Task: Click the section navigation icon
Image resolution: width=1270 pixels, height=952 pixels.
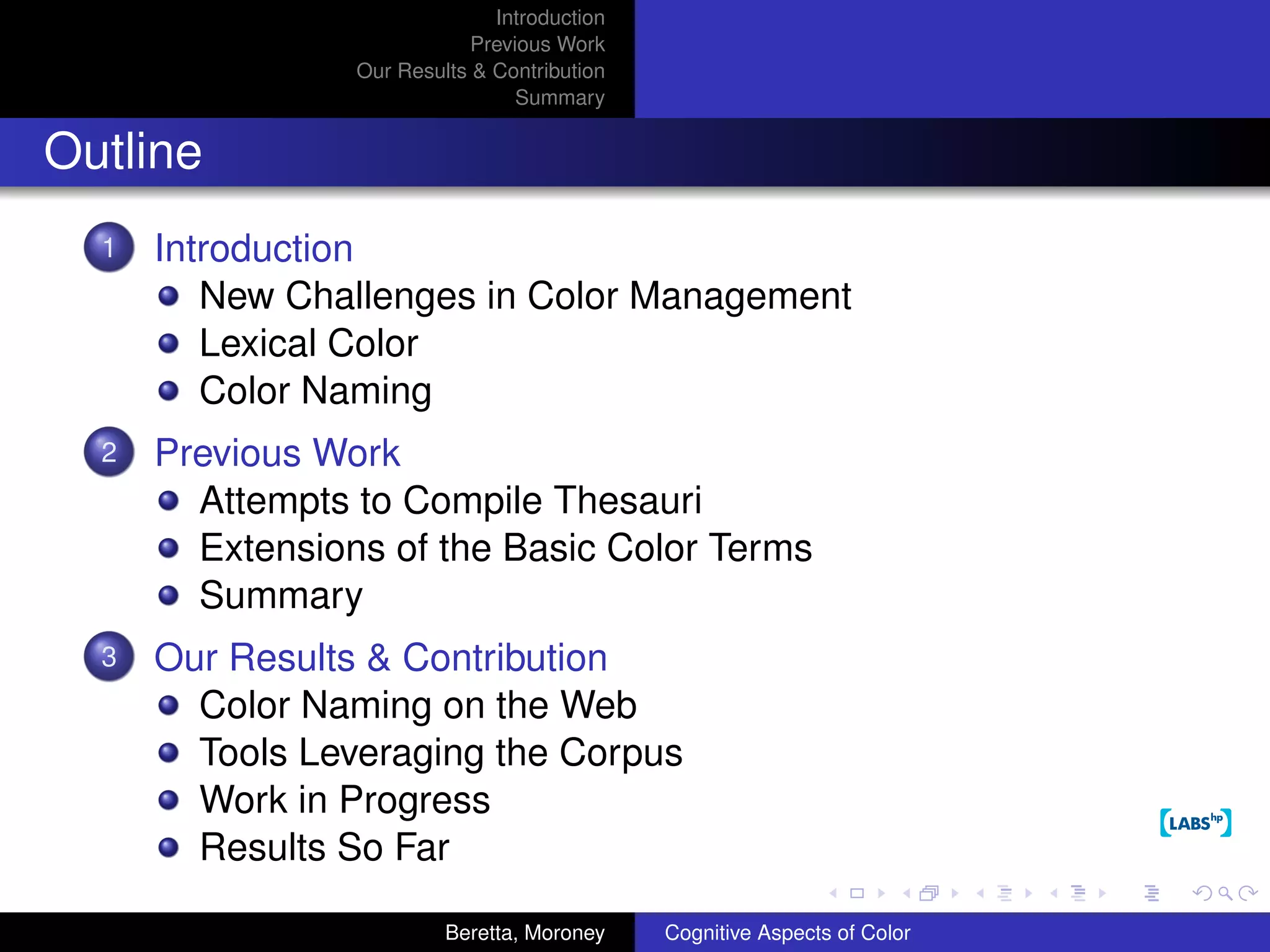Action: tap(1078, 893)
